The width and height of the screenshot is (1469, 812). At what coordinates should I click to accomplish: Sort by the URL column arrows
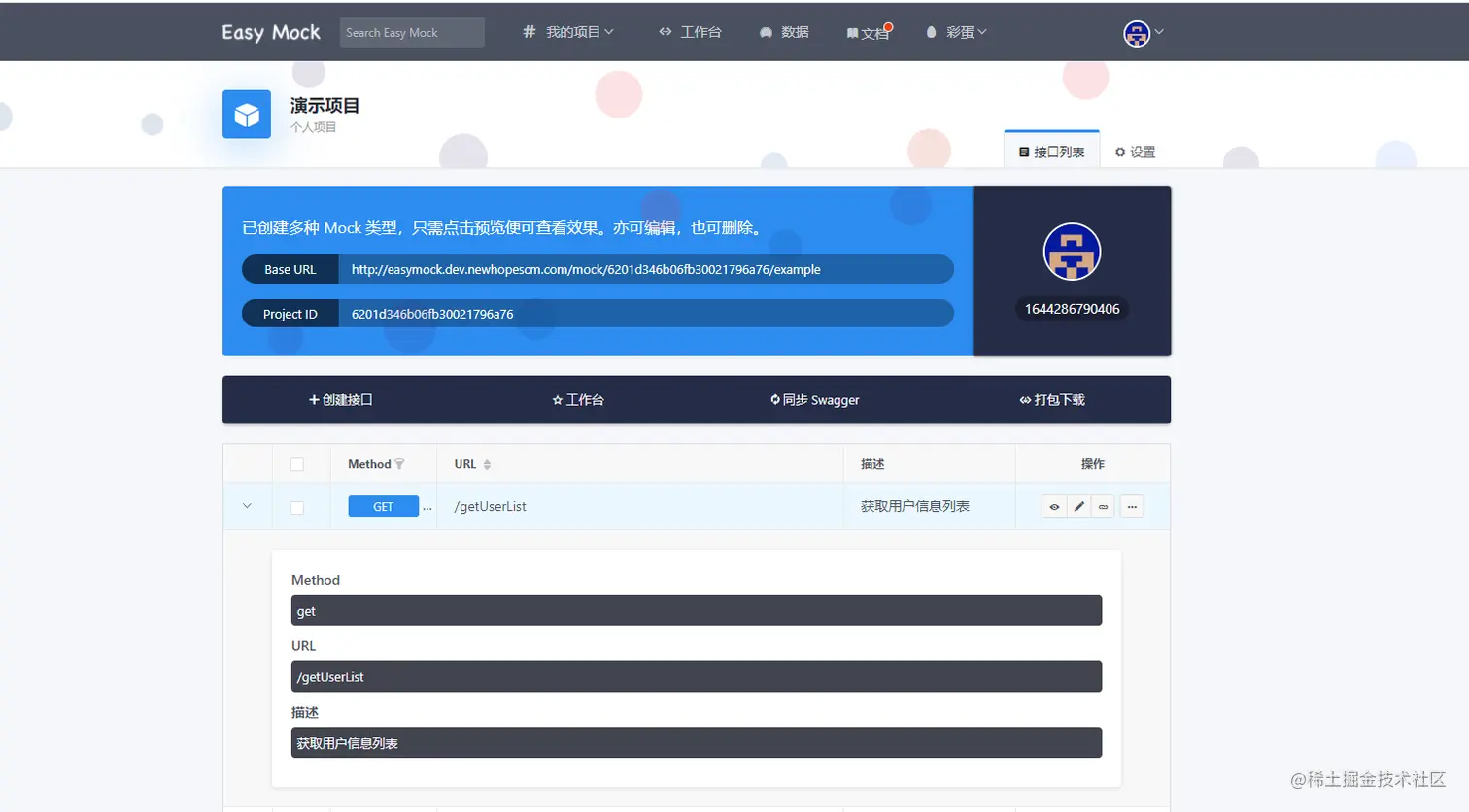click(487, 464)
